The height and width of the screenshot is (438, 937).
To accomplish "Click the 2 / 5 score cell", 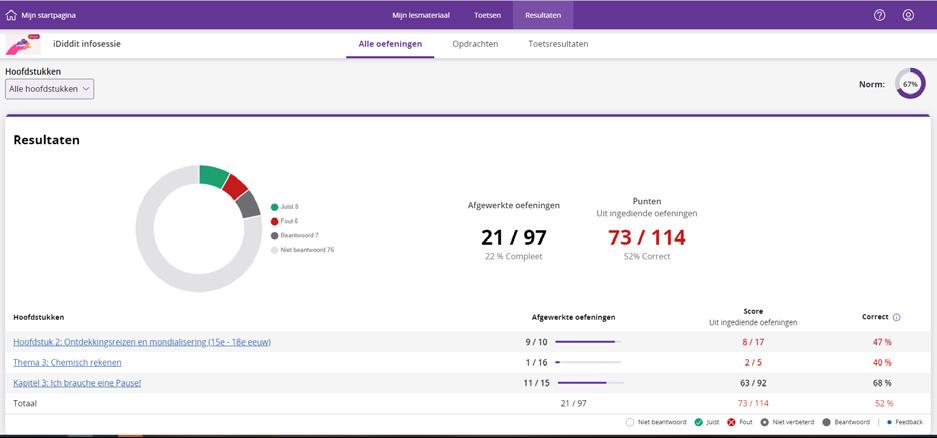I will [x=753, y=362].
